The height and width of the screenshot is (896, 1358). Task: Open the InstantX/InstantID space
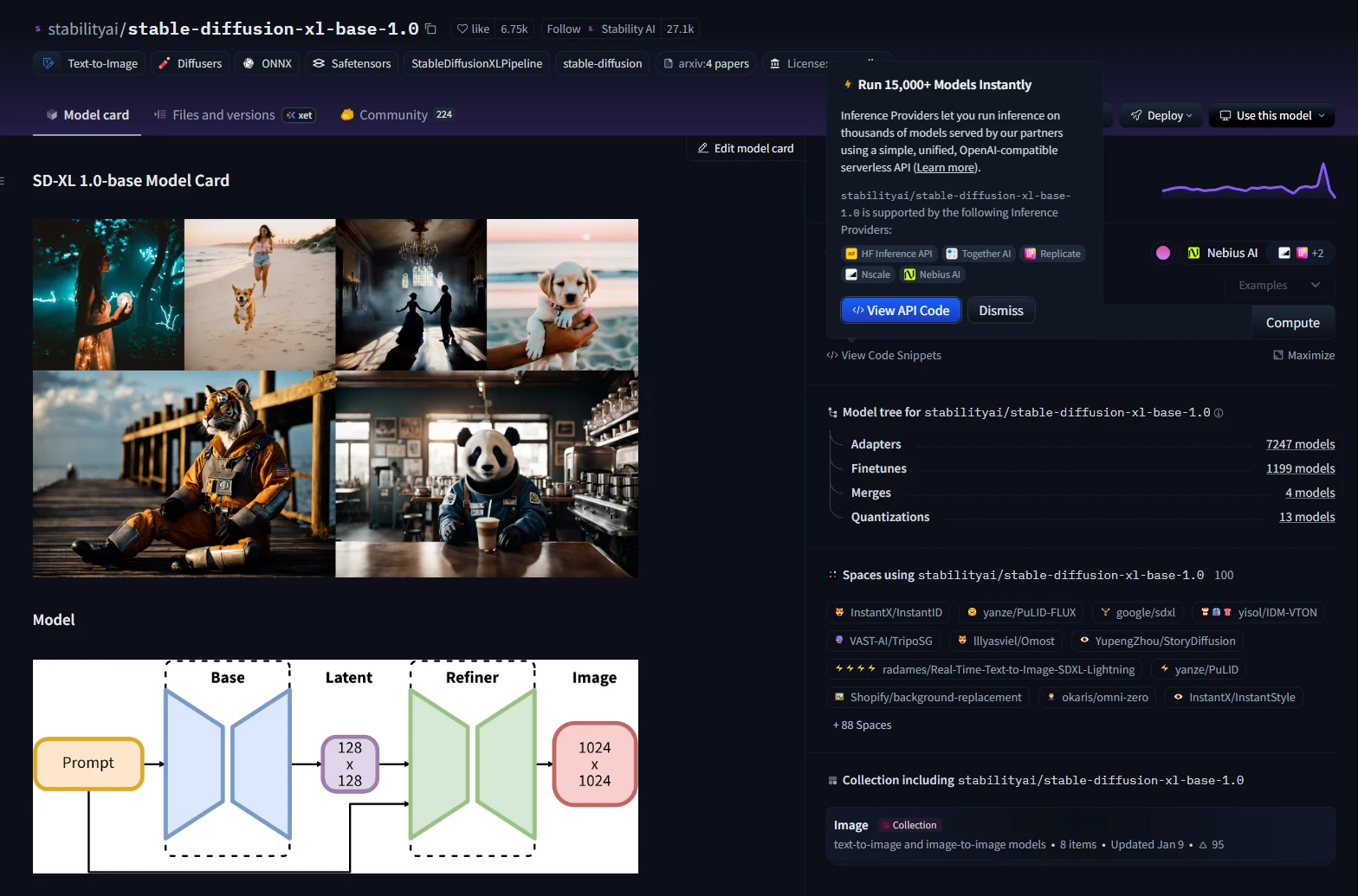[889, 613]
